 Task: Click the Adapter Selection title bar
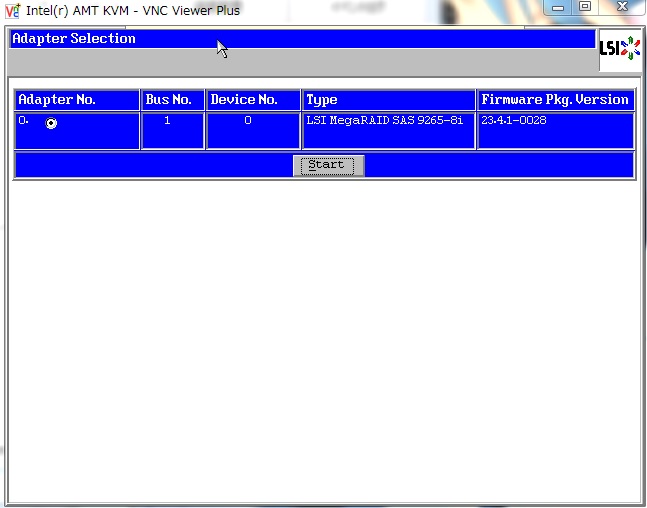[x=302, y=39]
